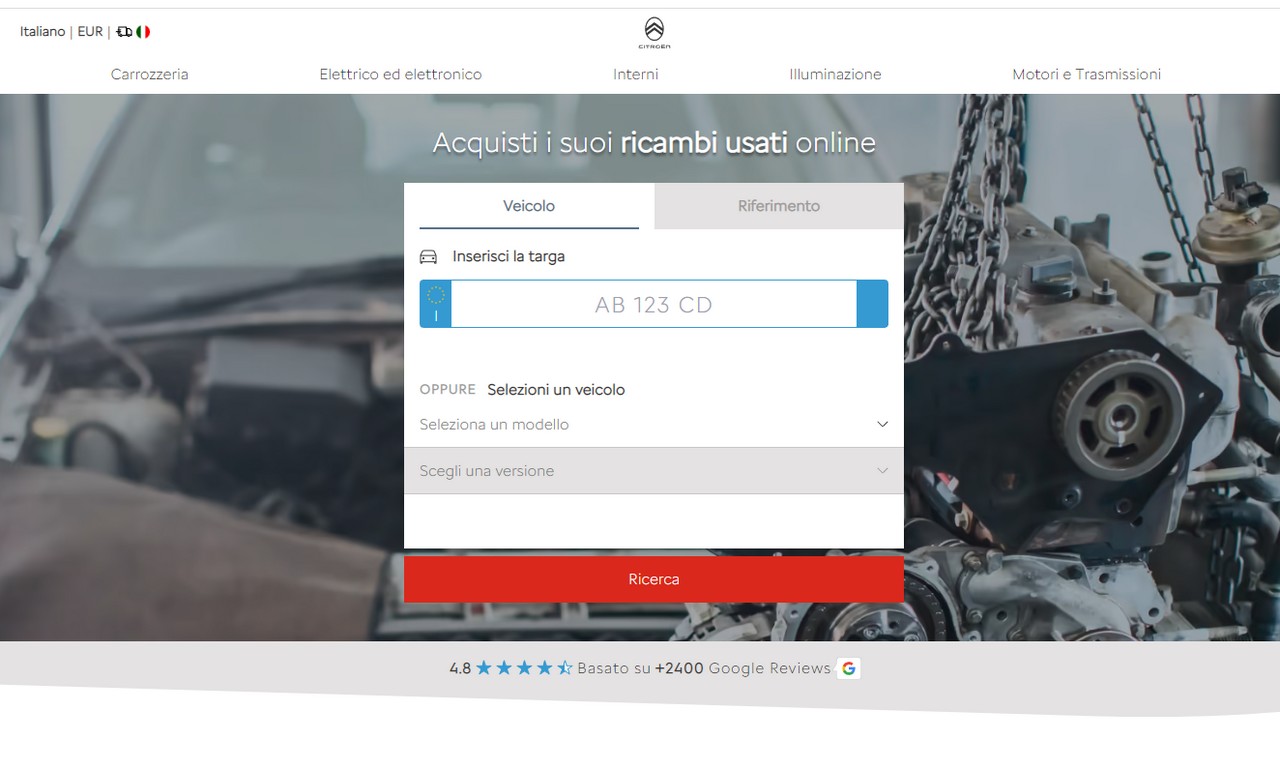This screenshot has width=1280, height=770.
Task: Select the half-filled fifth star icon
Action: 566,667
